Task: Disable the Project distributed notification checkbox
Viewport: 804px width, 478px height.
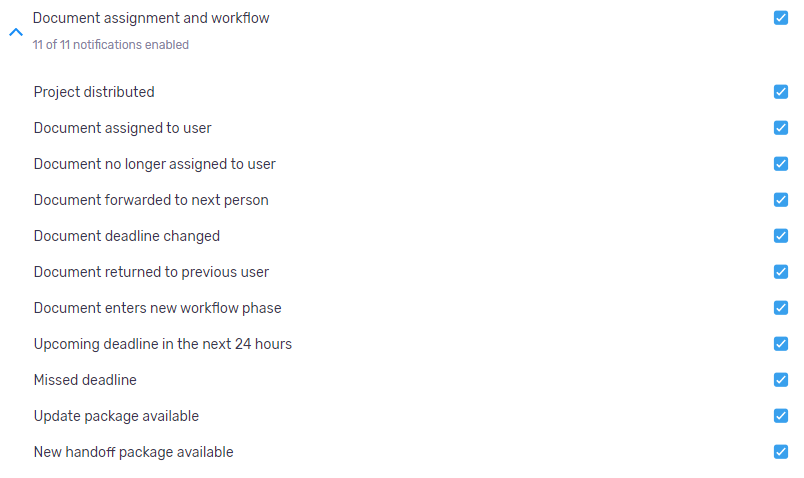Action: click(x=781, y=92)
